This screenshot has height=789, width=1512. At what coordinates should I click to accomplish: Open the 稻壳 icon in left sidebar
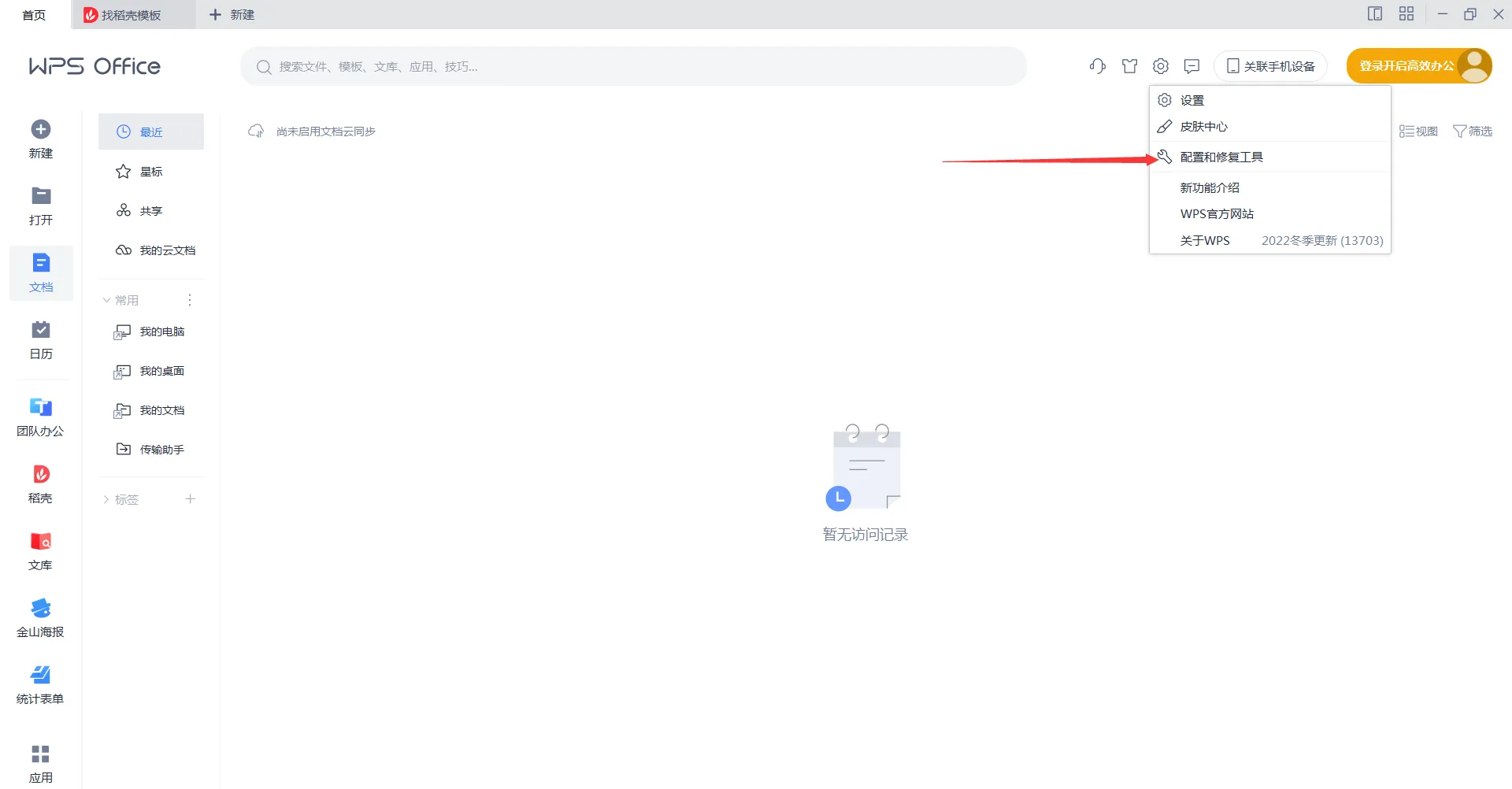pos(41,475)
